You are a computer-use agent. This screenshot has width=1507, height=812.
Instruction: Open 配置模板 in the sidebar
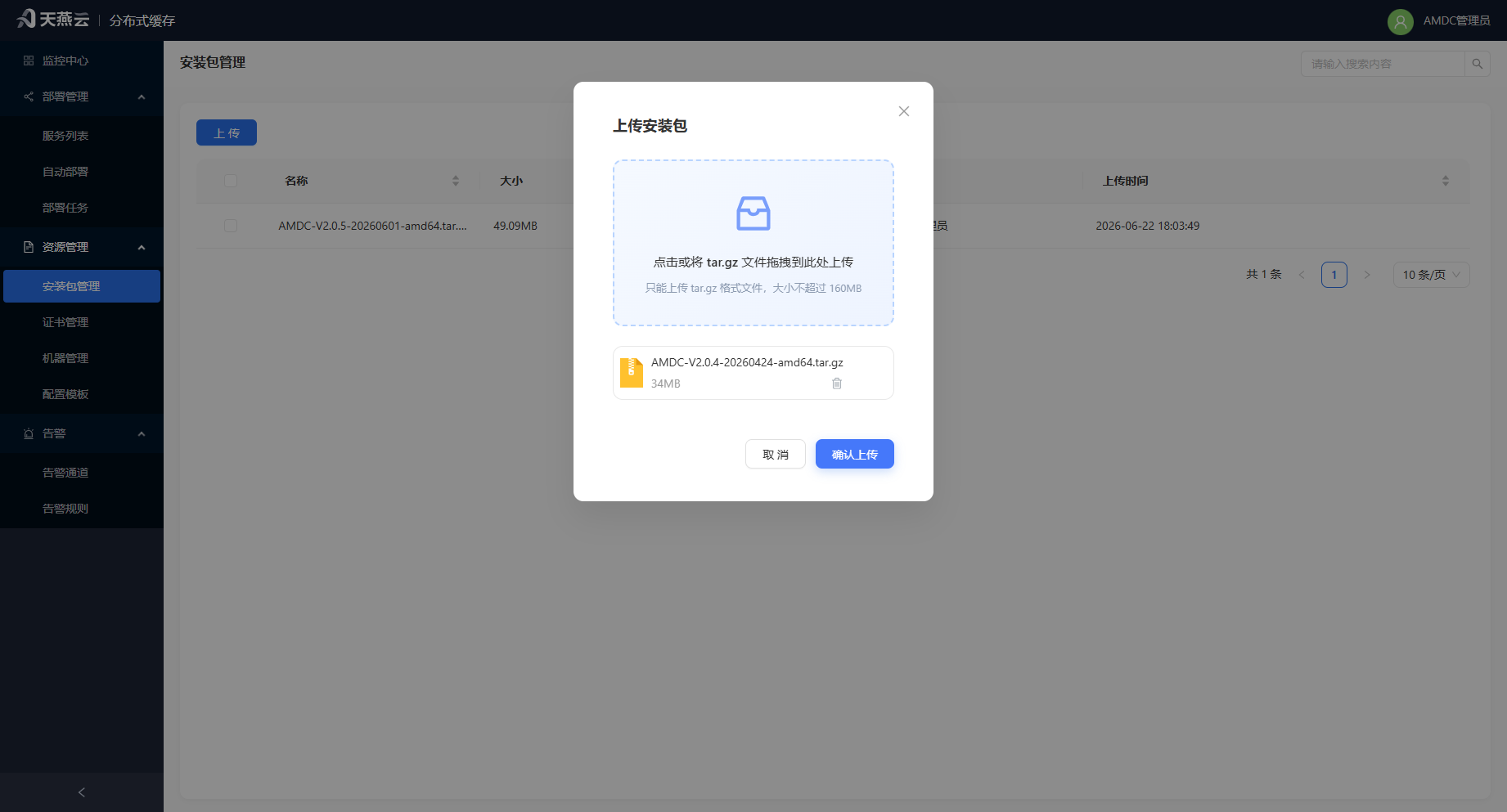(82, 394)
